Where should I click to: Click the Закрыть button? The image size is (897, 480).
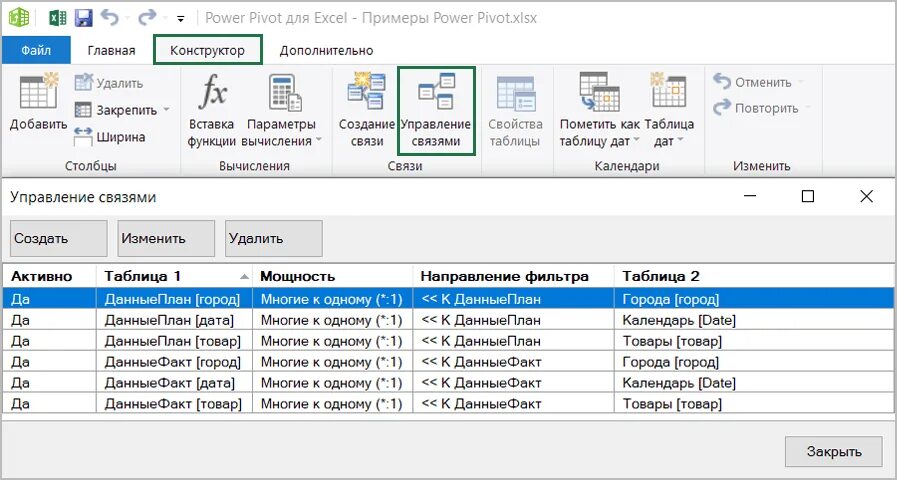834,451
